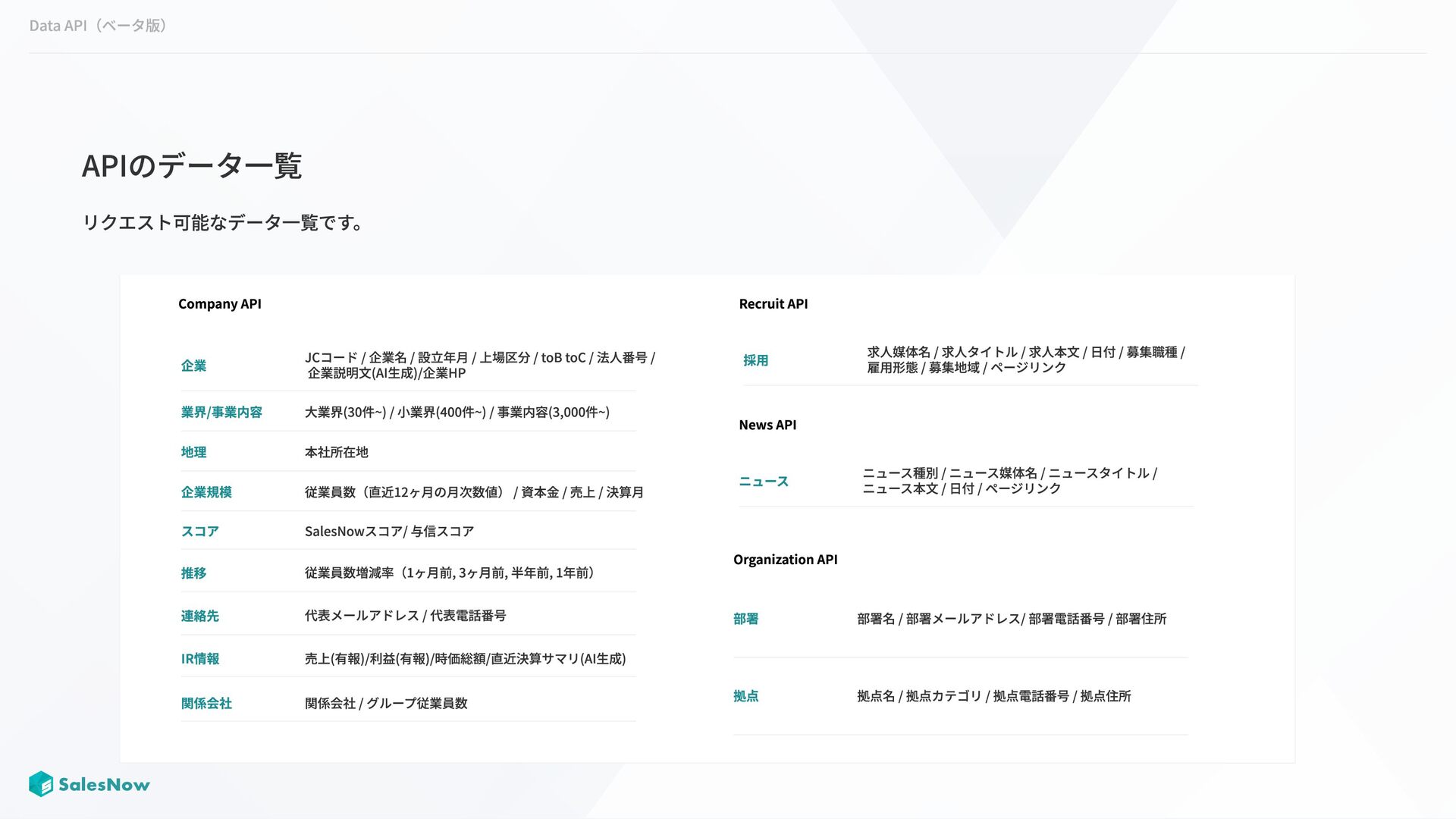This screenshot has width=1456, height=819.
Task: Click the 連絡先 category label
Action: [199, 616]
